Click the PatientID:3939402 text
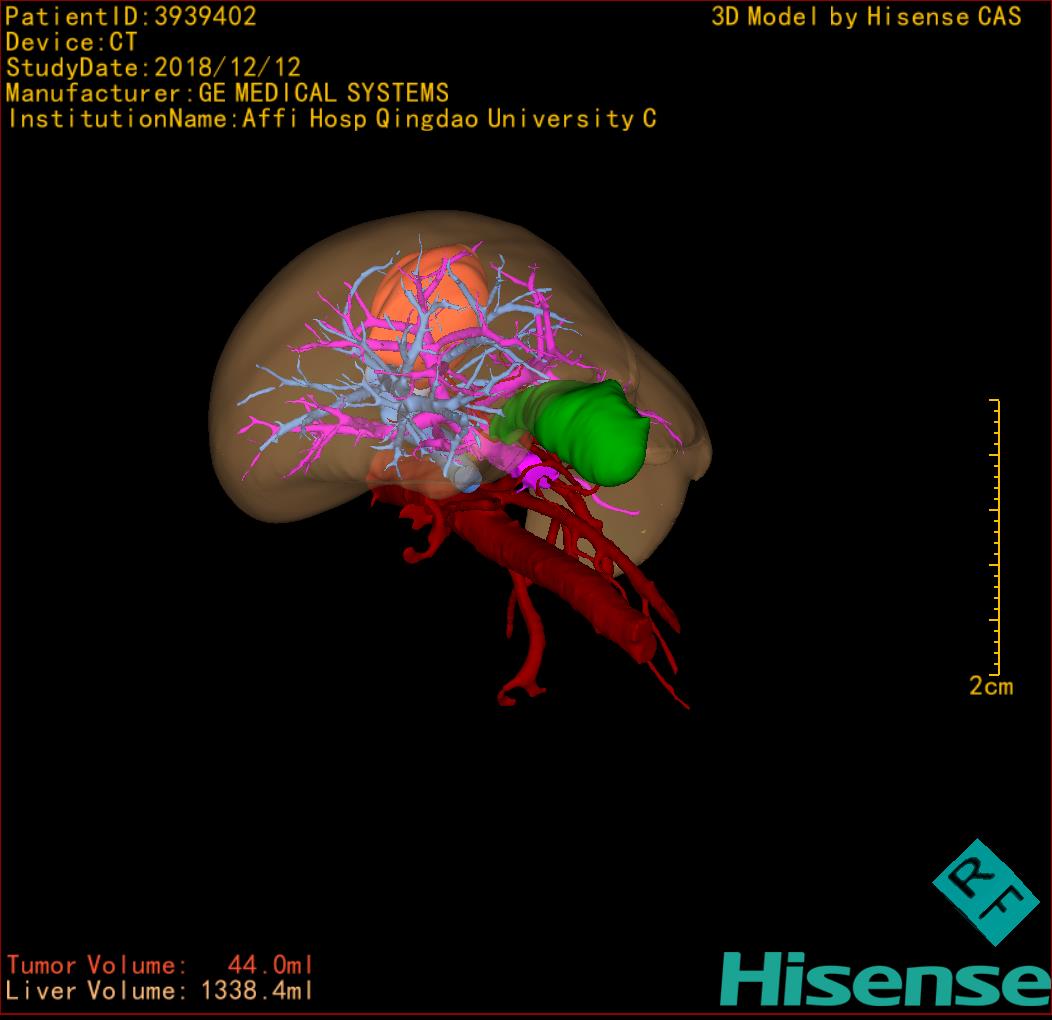The width and height of the screenshot is (1052, 1020). (131, 16)
